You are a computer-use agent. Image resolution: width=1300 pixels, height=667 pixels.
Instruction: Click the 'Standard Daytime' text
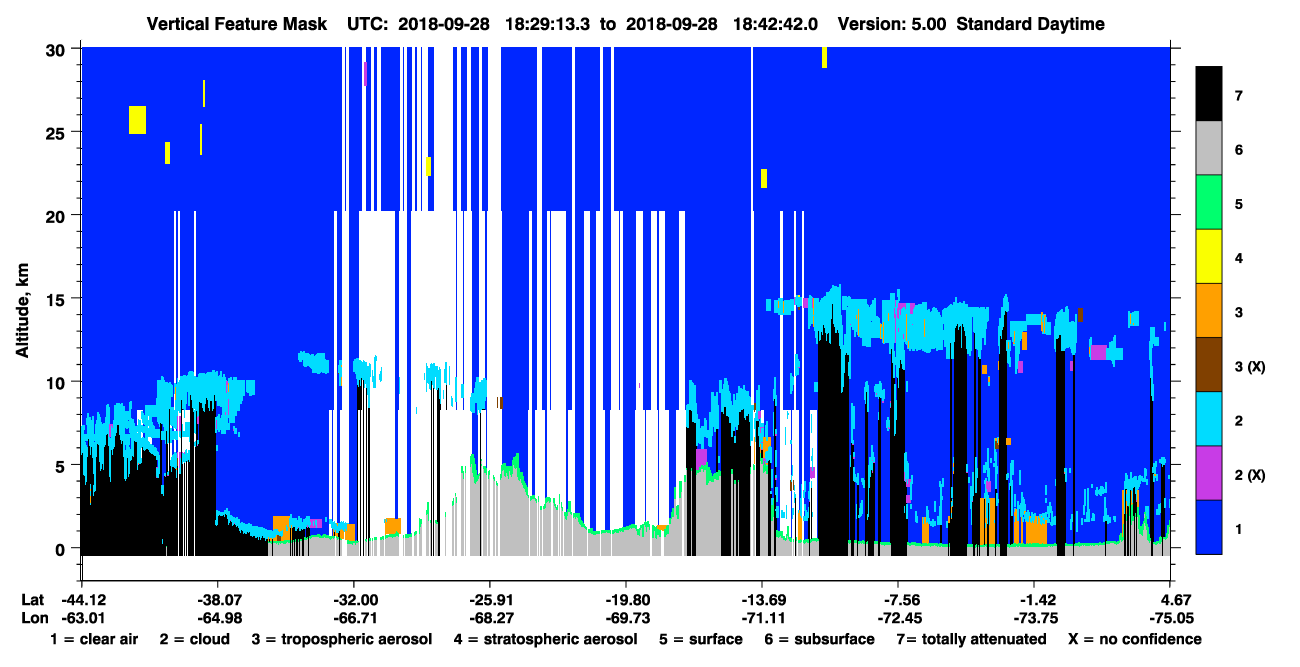coord(1031,23)
